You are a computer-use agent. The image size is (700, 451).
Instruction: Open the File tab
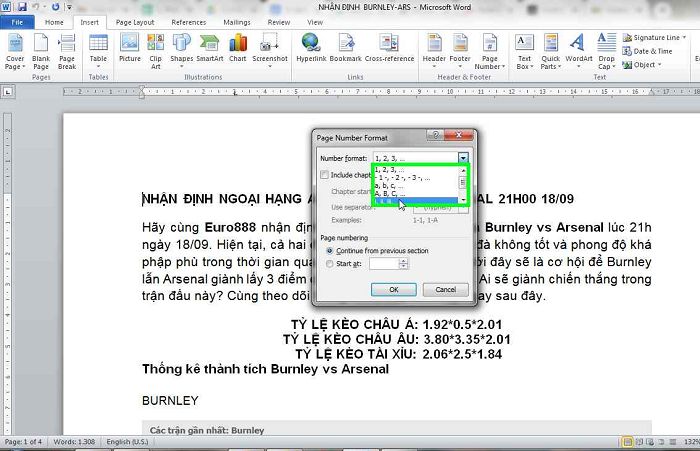point(17,22)
